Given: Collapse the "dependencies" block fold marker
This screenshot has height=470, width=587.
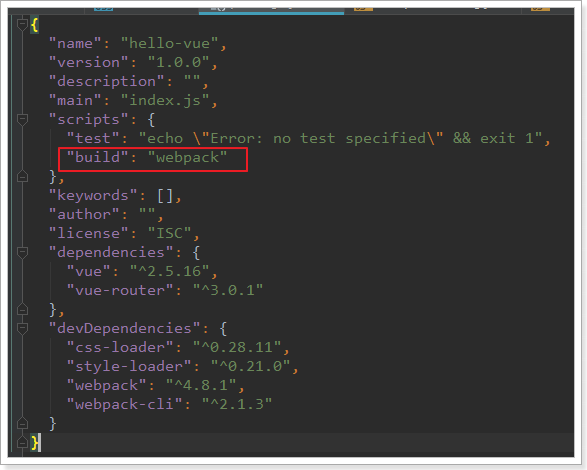Looking at the screenshot, I should click(22, 253).
